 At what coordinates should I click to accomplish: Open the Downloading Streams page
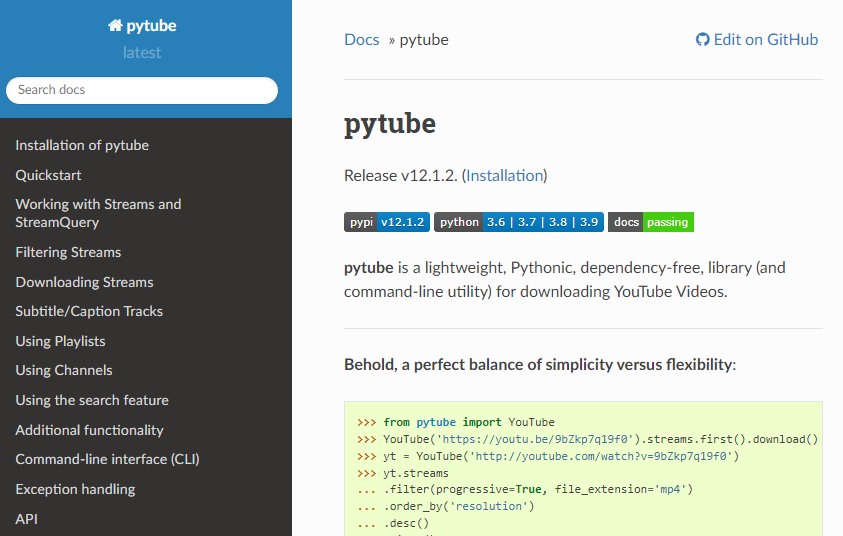coord(84,282)
